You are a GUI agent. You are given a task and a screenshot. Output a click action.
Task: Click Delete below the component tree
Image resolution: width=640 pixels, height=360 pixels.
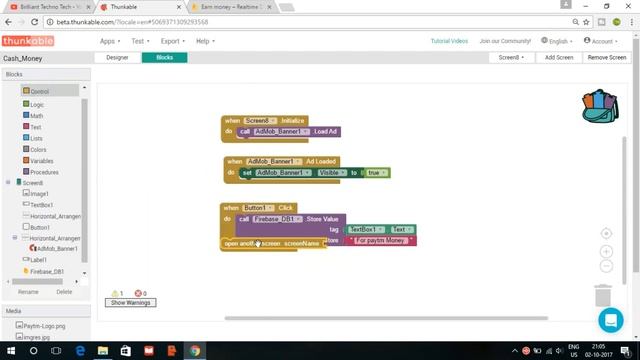(64, 292)
